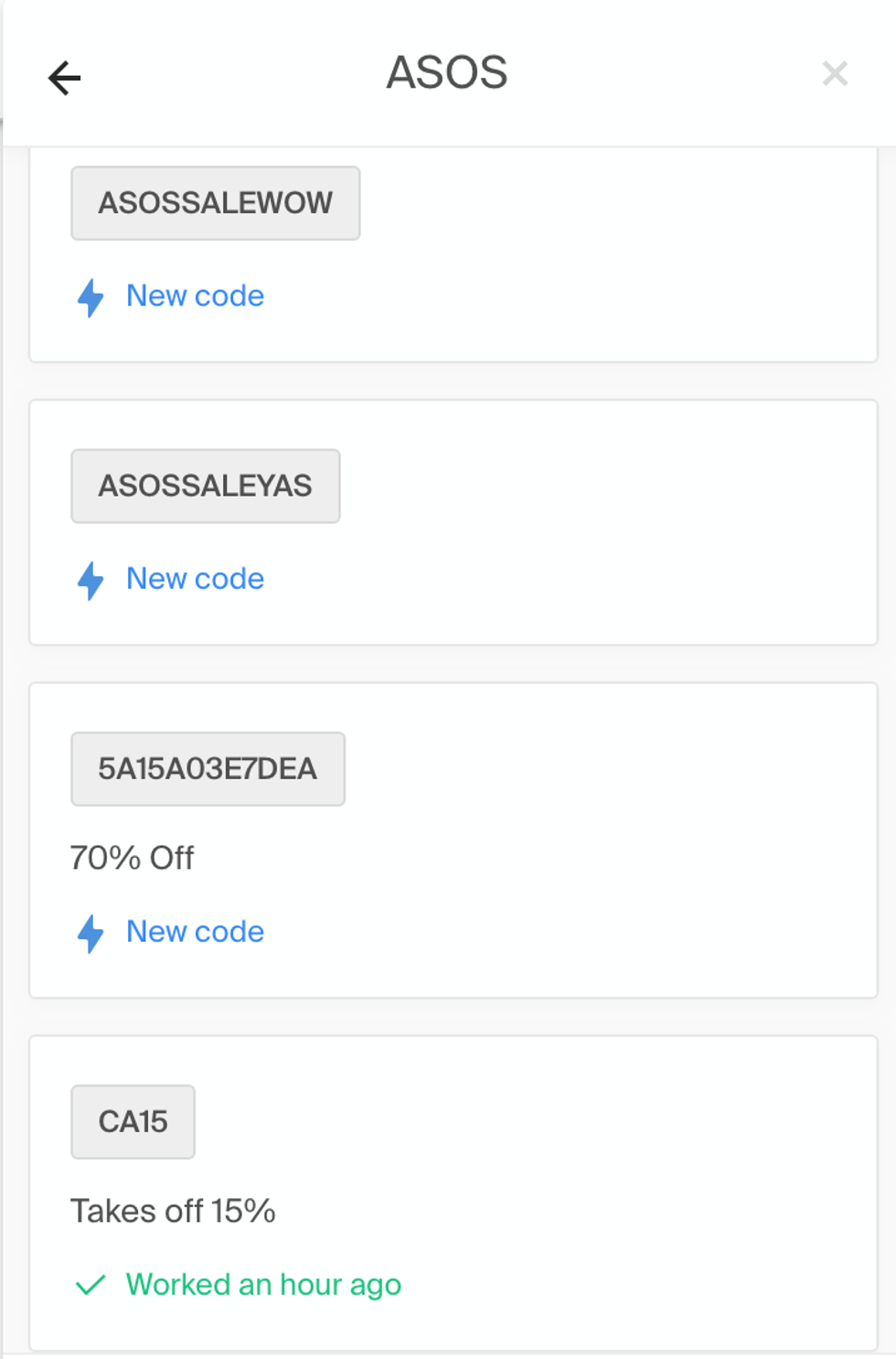Copy the ASOSSALEYAS coupon code
Image resolution: width=896 pixels, height=1359 pixels.
[206, 486]
